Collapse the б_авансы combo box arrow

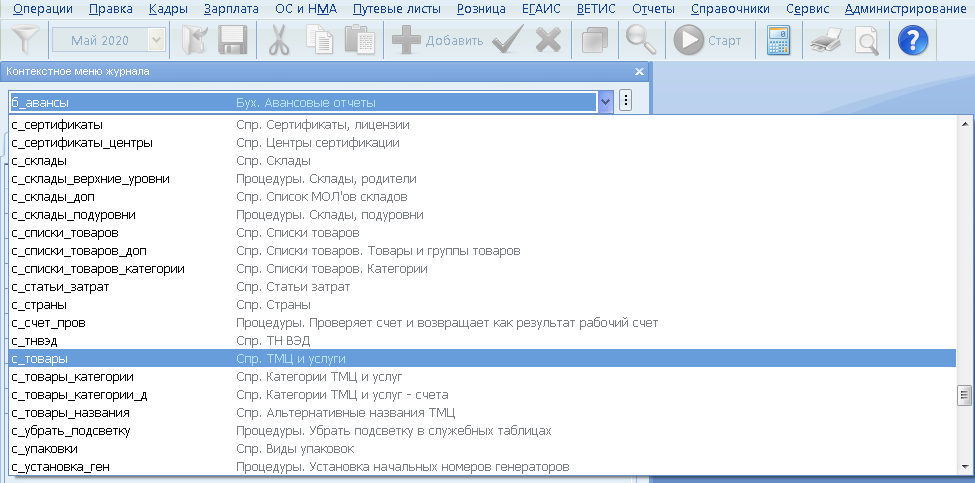606,102
